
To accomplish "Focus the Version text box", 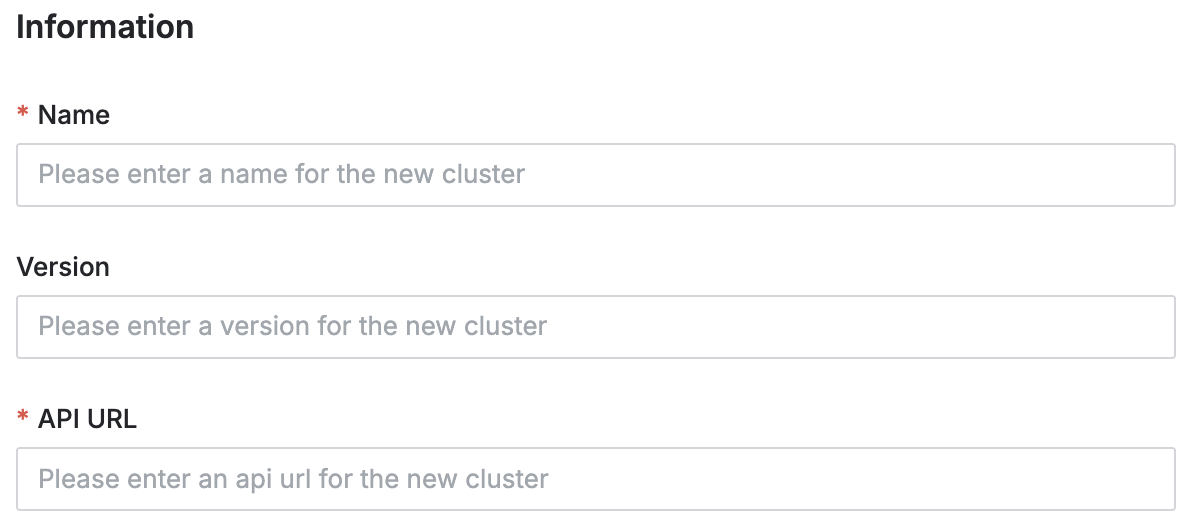I will (596, 327).
